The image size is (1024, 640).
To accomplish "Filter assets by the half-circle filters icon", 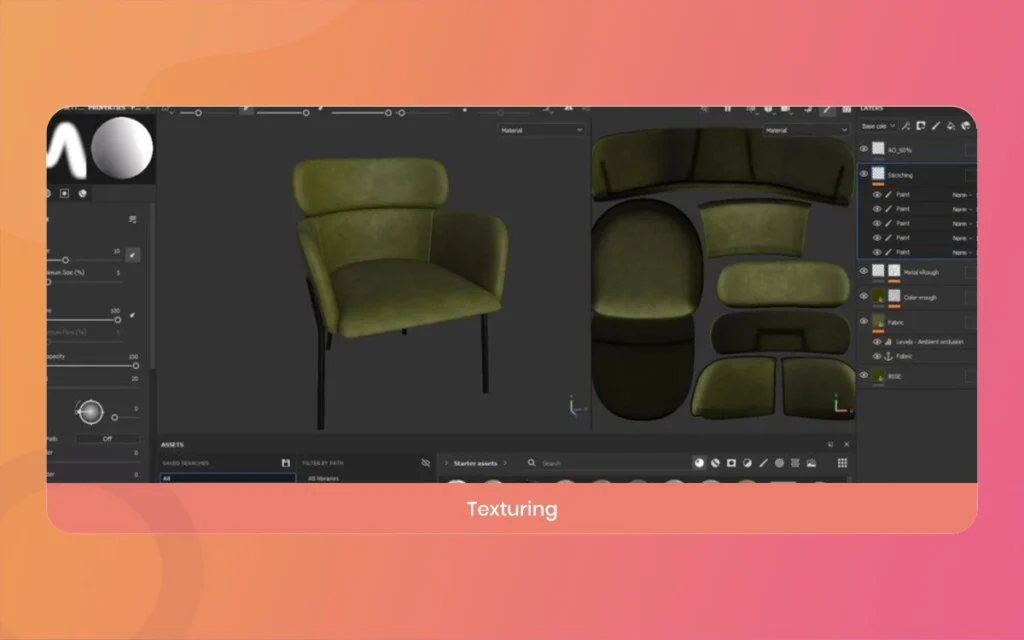I will (x=747, y=463).
